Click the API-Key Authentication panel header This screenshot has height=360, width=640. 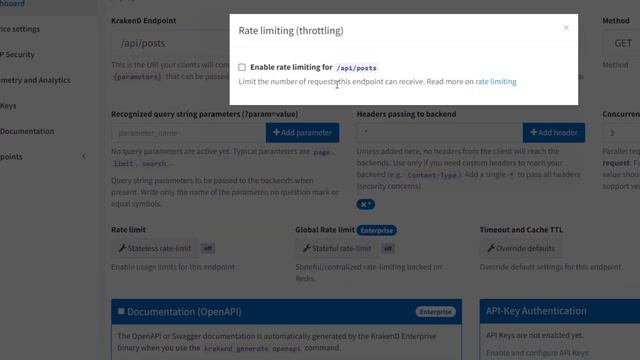click(x=560, y=311)
